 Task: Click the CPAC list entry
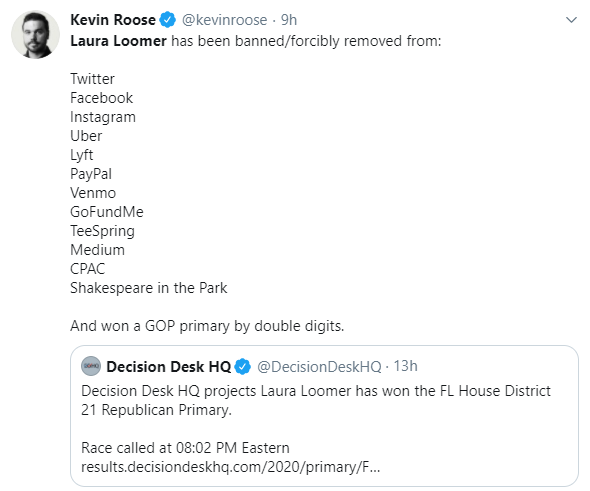[88, 269]
